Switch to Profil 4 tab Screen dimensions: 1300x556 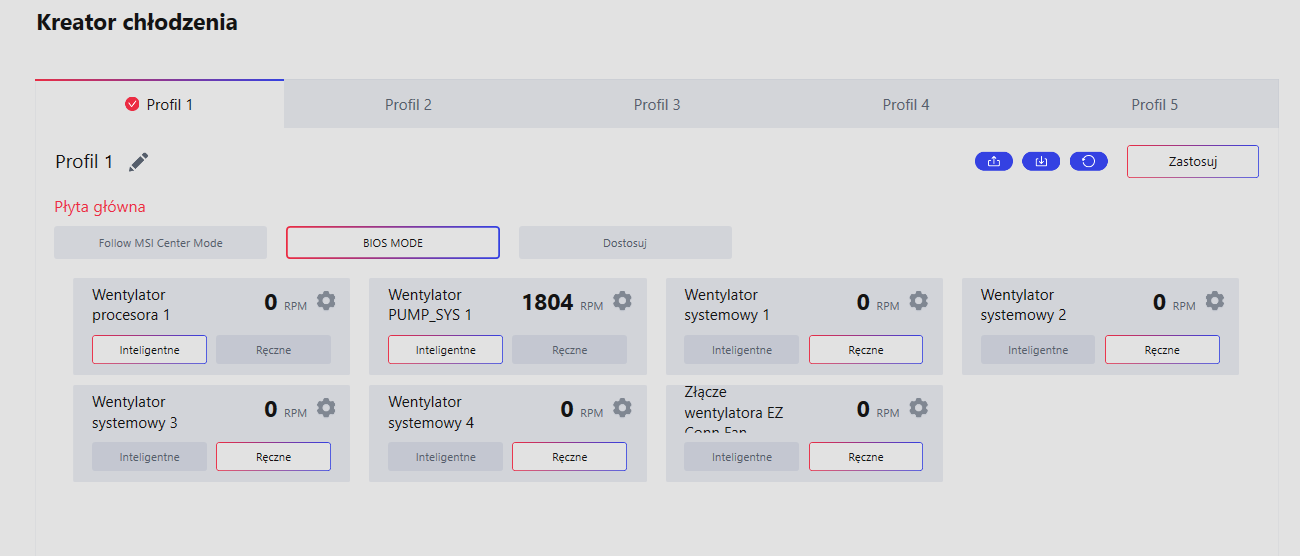click(x=905, y=105)
